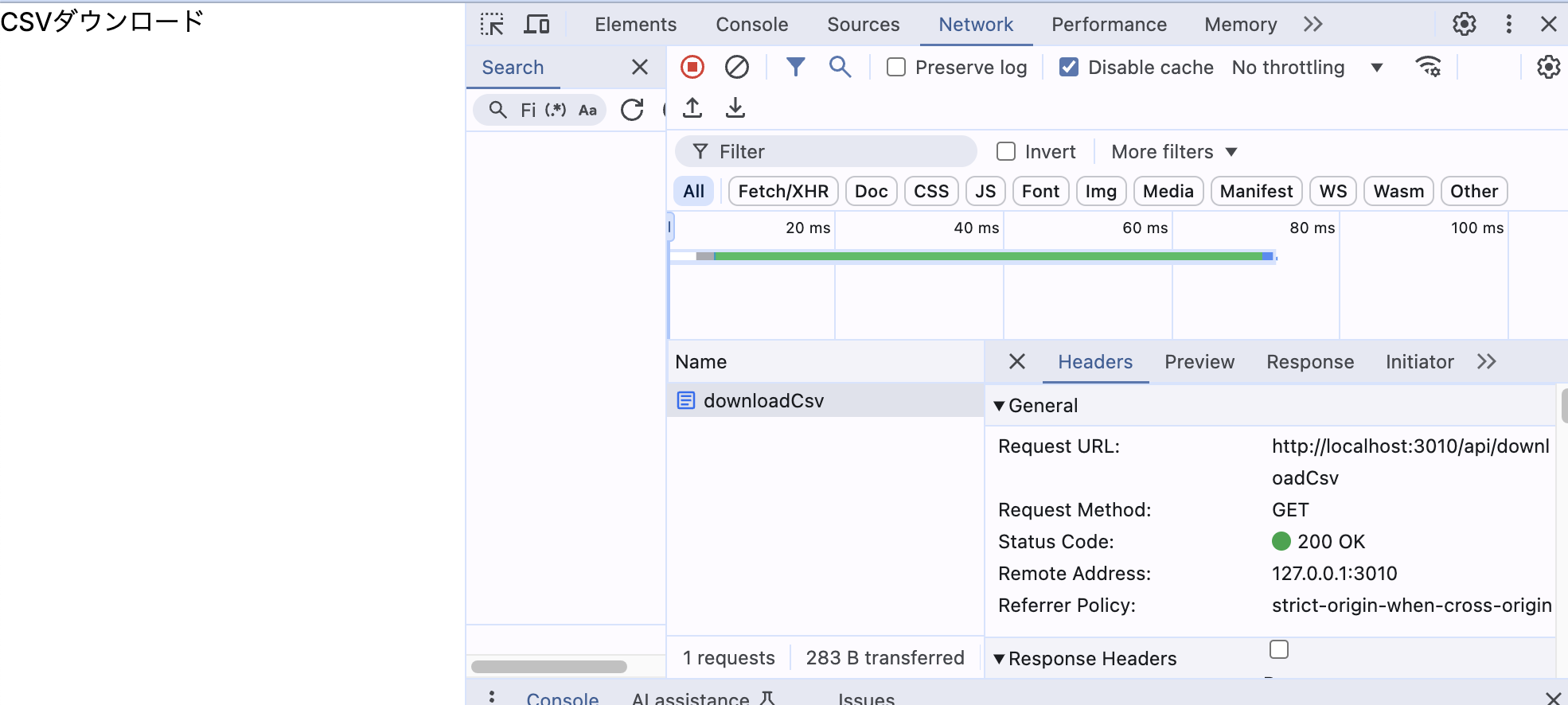The width and height of the screenshot is (1568, 705).
Task: Show more DevTools panels chevron
Action: point(1313,25)
